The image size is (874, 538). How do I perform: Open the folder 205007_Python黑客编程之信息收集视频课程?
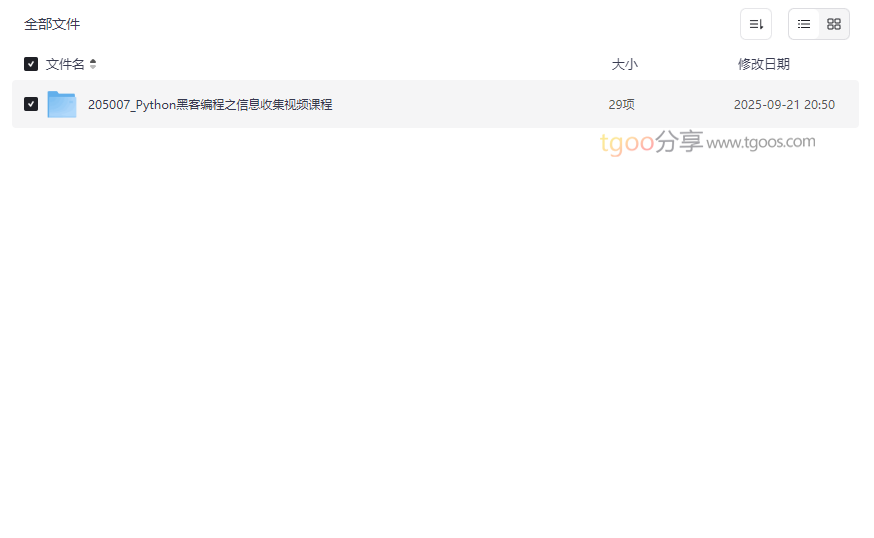[x=210, y=104]
